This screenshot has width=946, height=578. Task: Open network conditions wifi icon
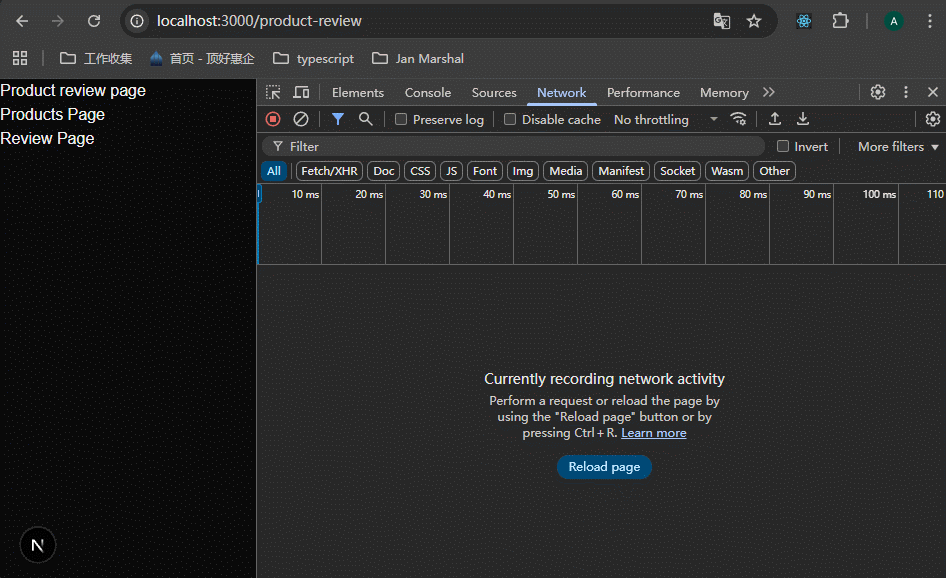pyautogui.click(x=739, y=119)
